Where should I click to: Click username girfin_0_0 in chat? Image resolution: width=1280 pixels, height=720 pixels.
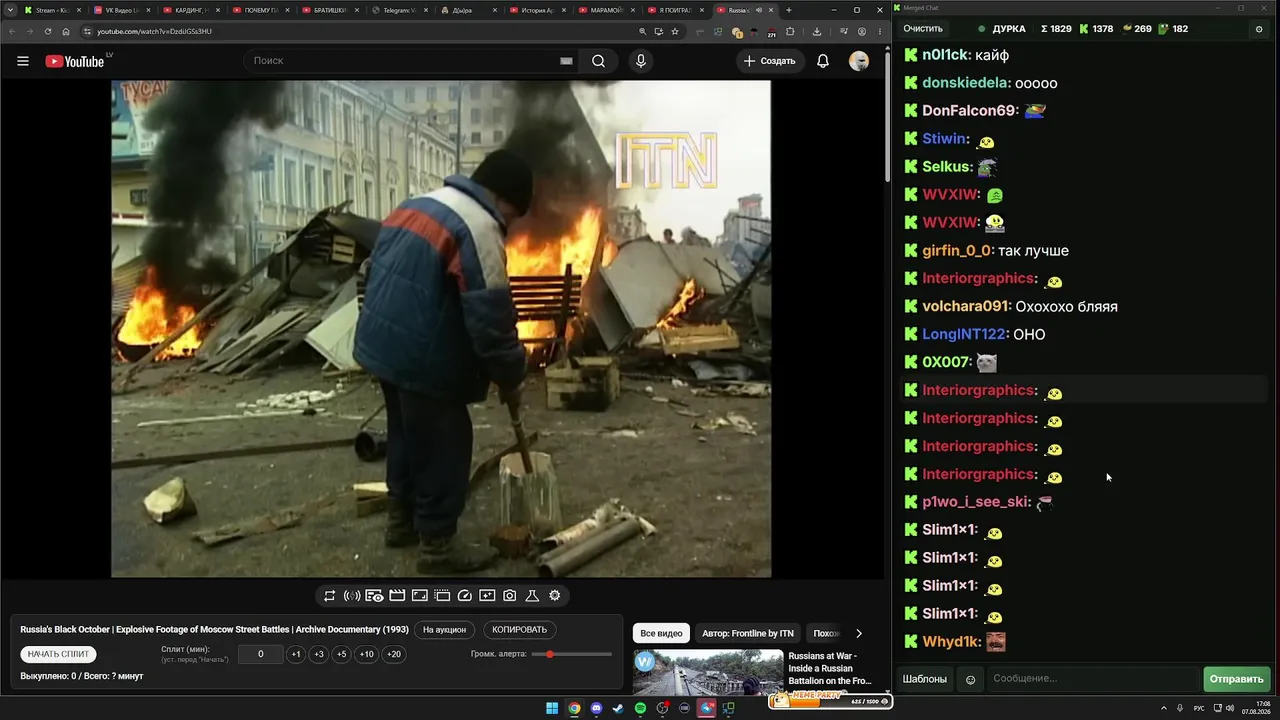coord(957,251)
